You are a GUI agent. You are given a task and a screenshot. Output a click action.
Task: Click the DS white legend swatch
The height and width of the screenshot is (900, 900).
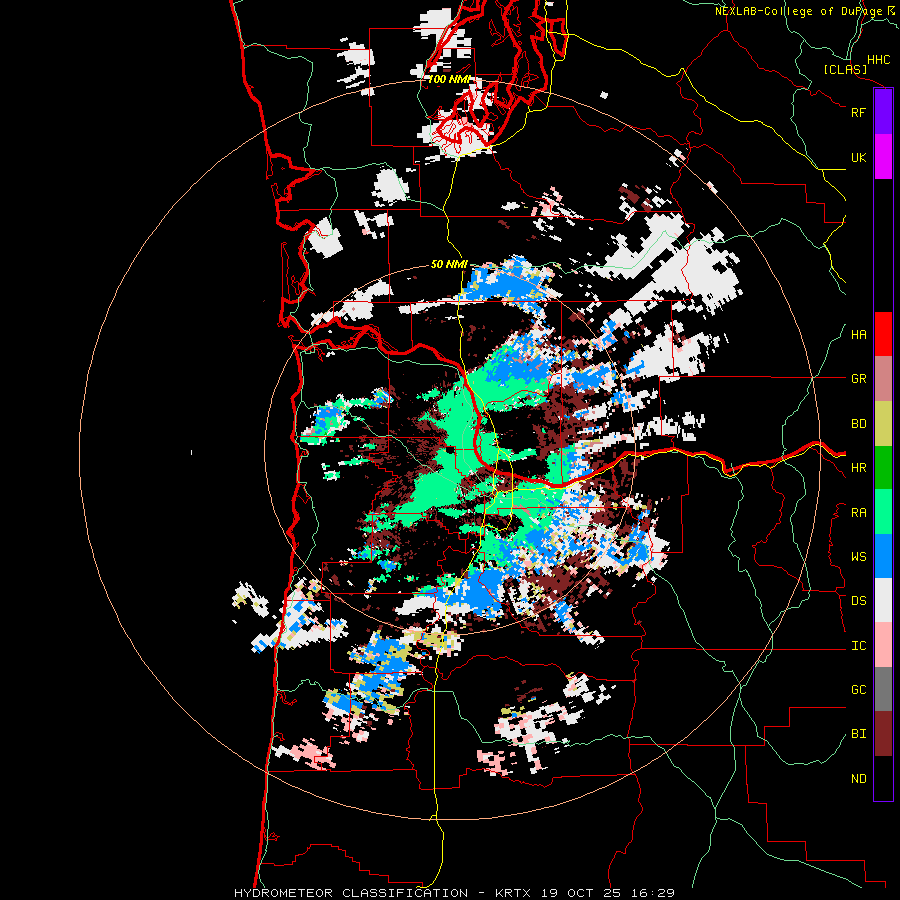click(883, 600)
